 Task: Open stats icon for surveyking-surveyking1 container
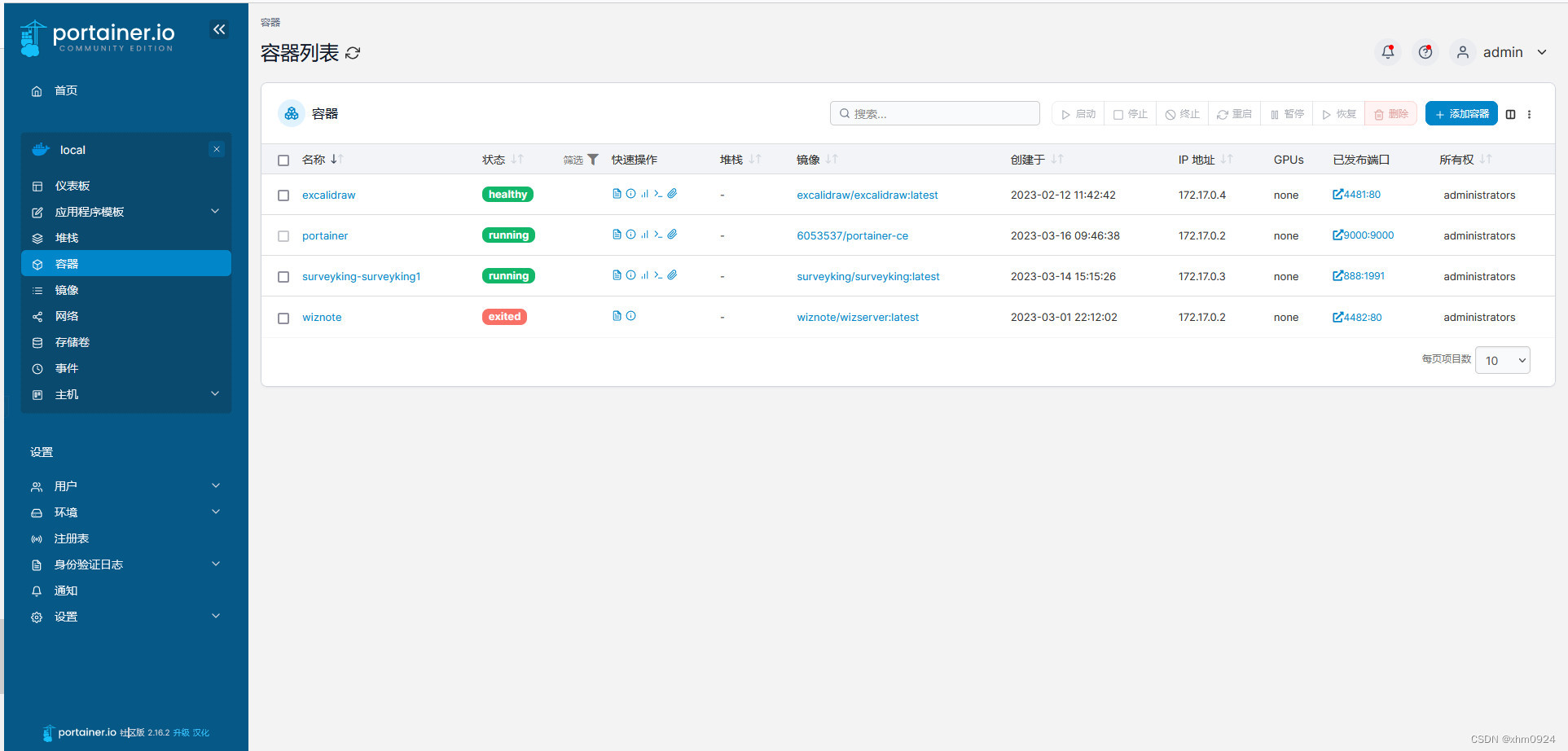[644, 275]
